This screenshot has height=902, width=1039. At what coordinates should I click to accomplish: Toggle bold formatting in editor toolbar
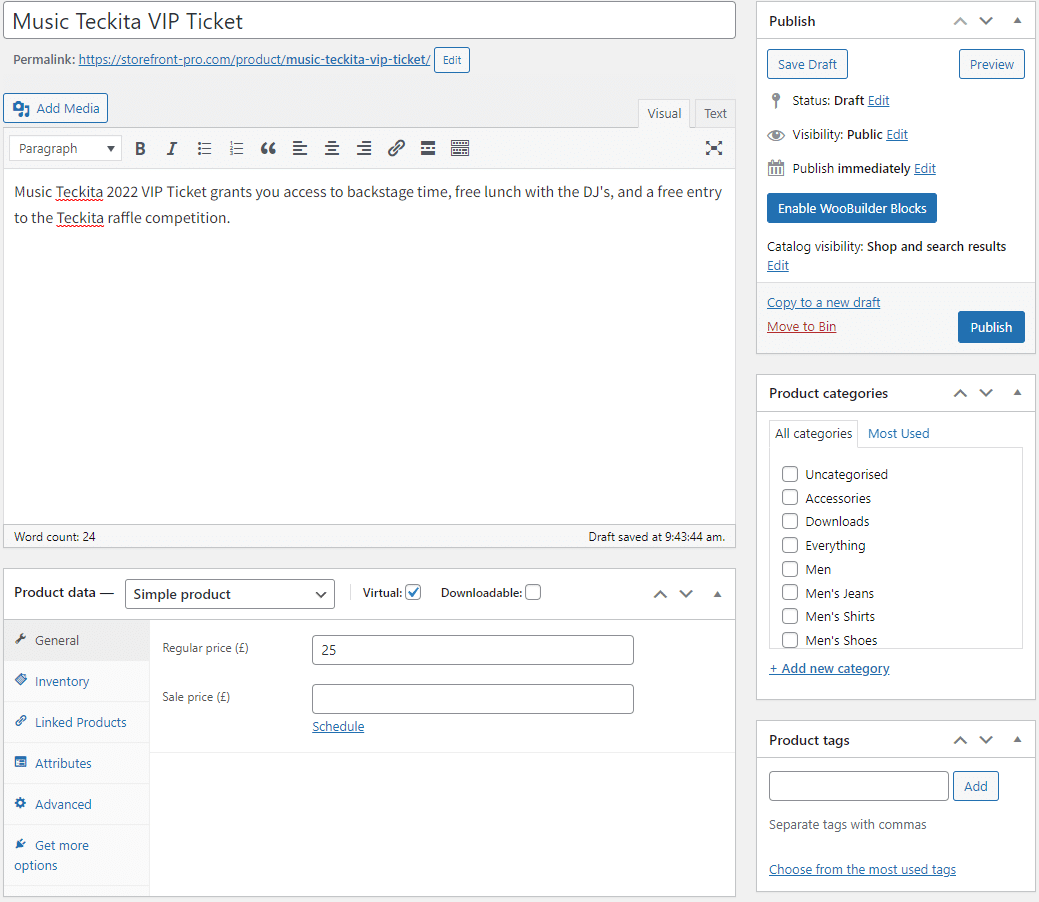coord(140,148)
